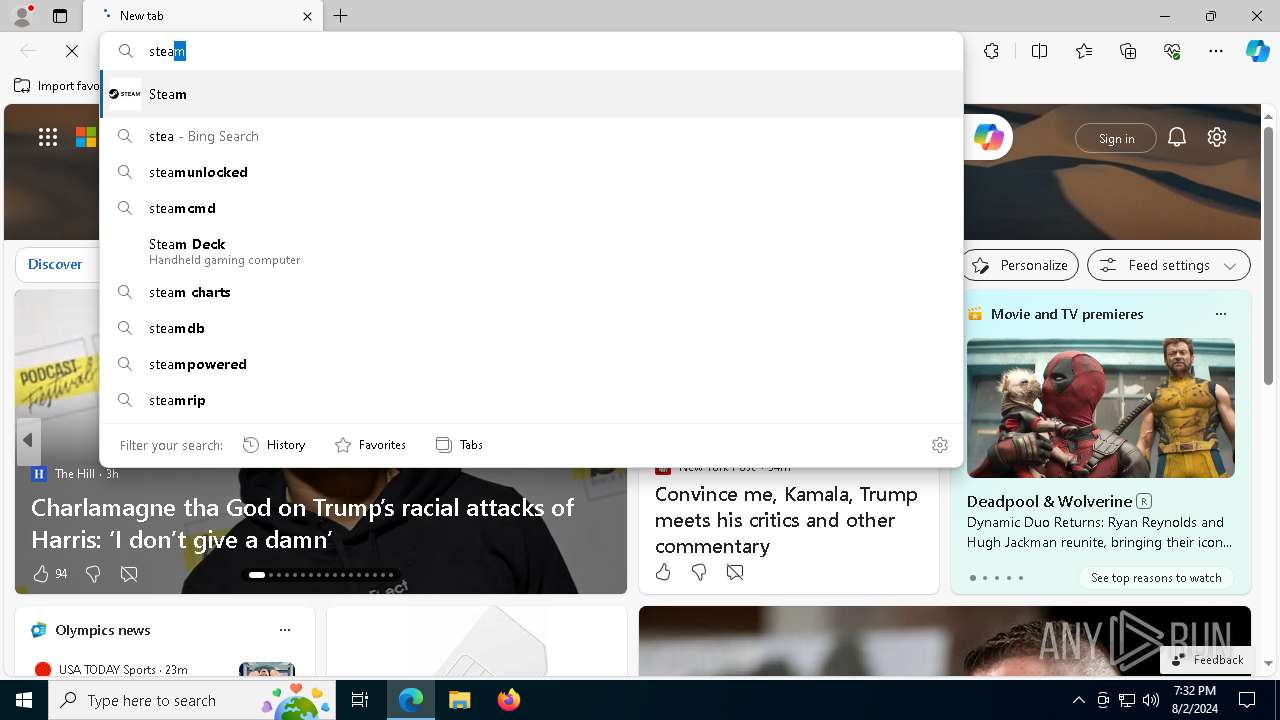Screen dimensions: 1280x720
Task: Switch to the Discover feed tab
Action: (55, 264)
